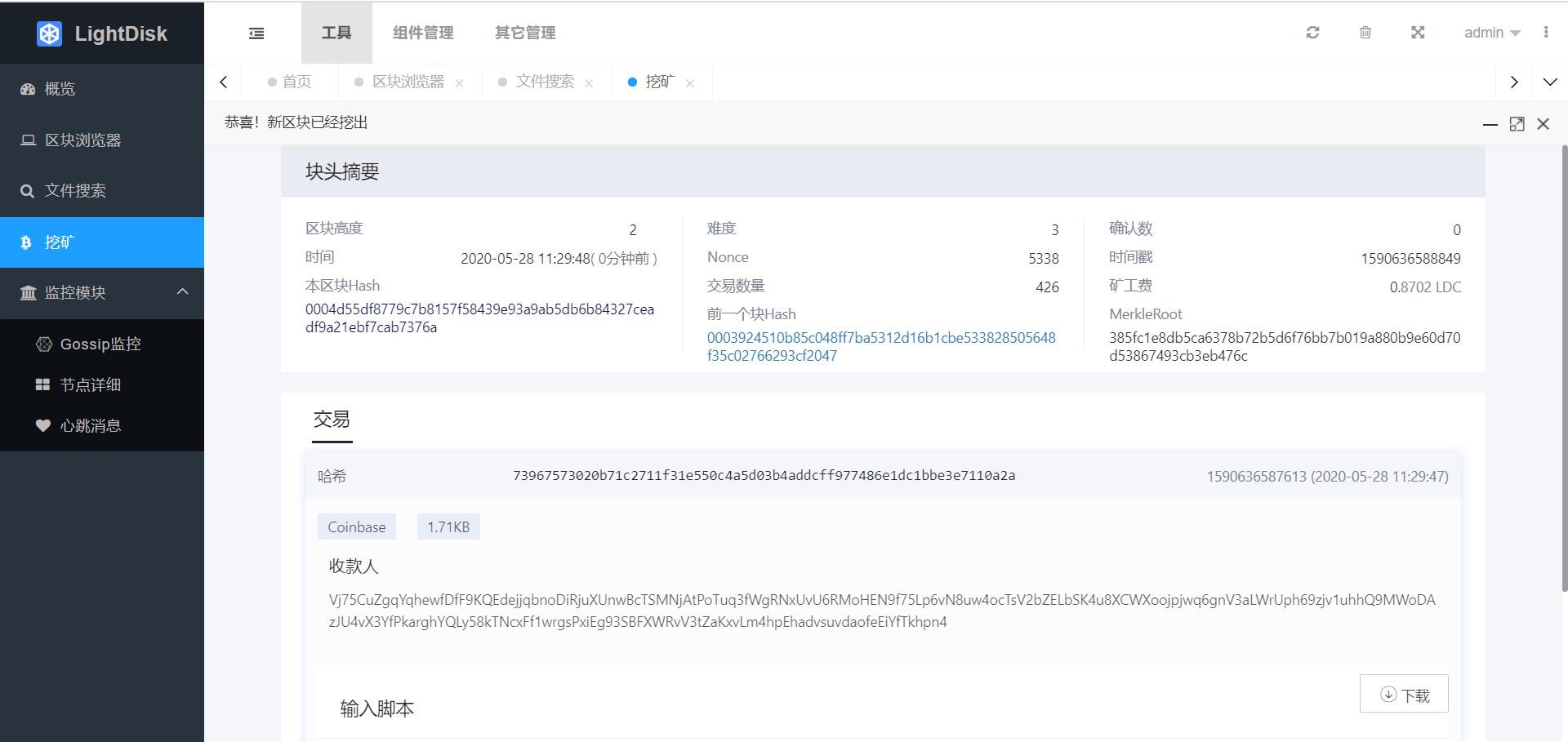The height and width of the screenshot is (742, 1568).
Task: Collapse the 监控模块 sidebar group
Action: point(102,293)
